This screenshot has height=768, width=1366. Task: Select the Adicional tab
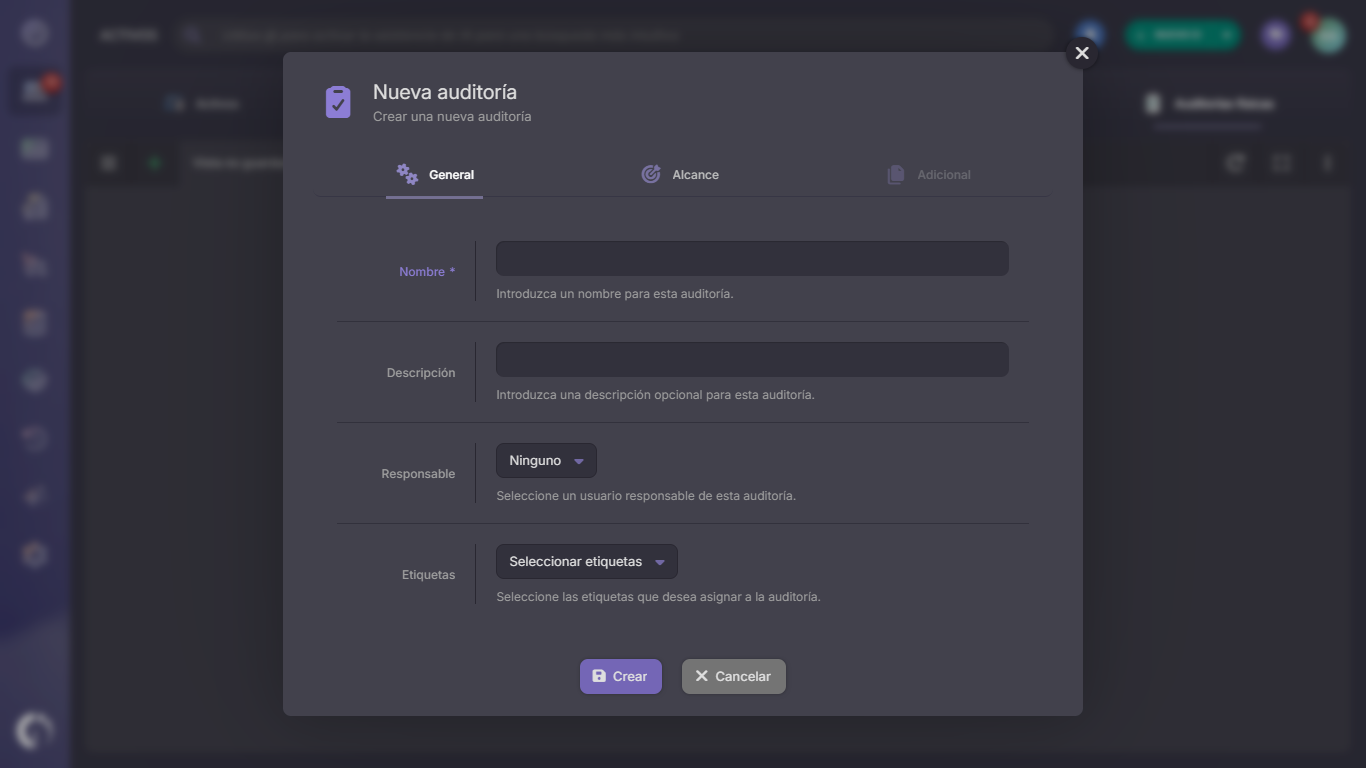click(929, 174)
